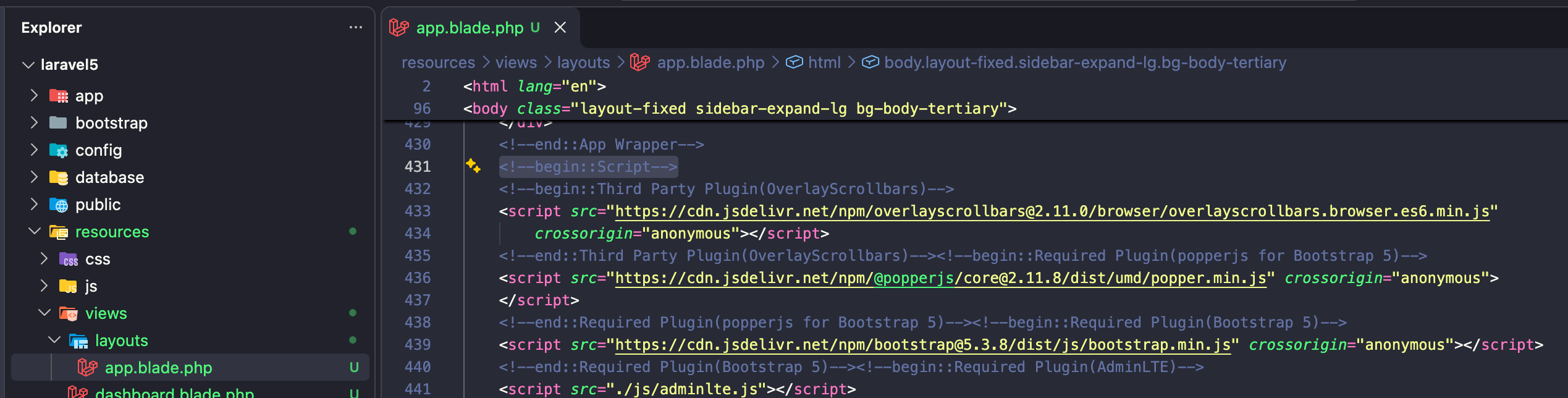Image resolution: width=1568 pixels, height=398 pixels.
Task: Click the config folder gear icon
Action: pos(59,150)
